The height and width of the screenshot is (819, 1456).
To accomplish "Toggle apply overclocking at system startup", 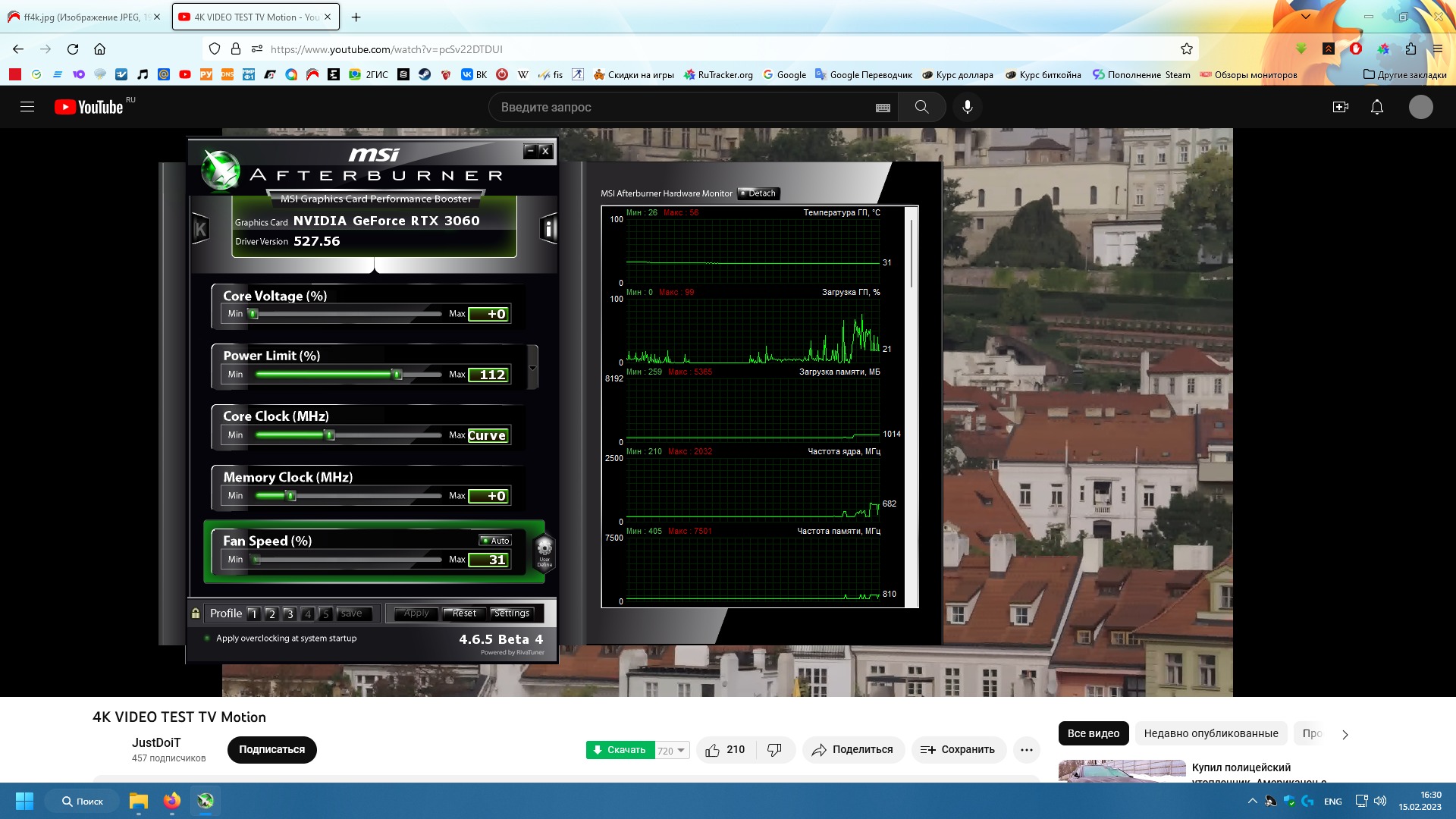I will (x=207, y=639).
